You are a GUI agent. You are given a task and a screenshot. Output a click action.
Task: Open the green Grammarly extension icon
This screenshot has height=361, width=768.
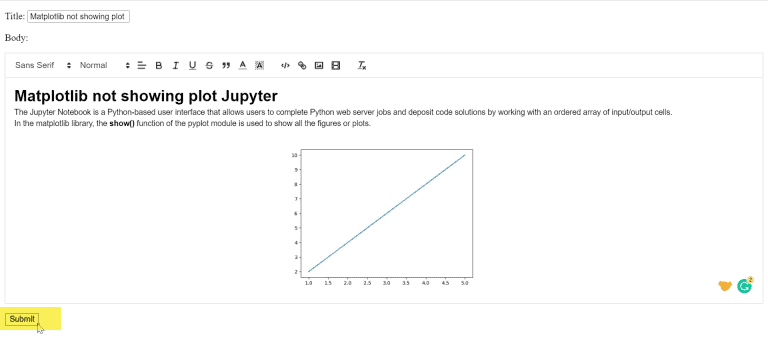pyautogui.click(x=744, y=286)
